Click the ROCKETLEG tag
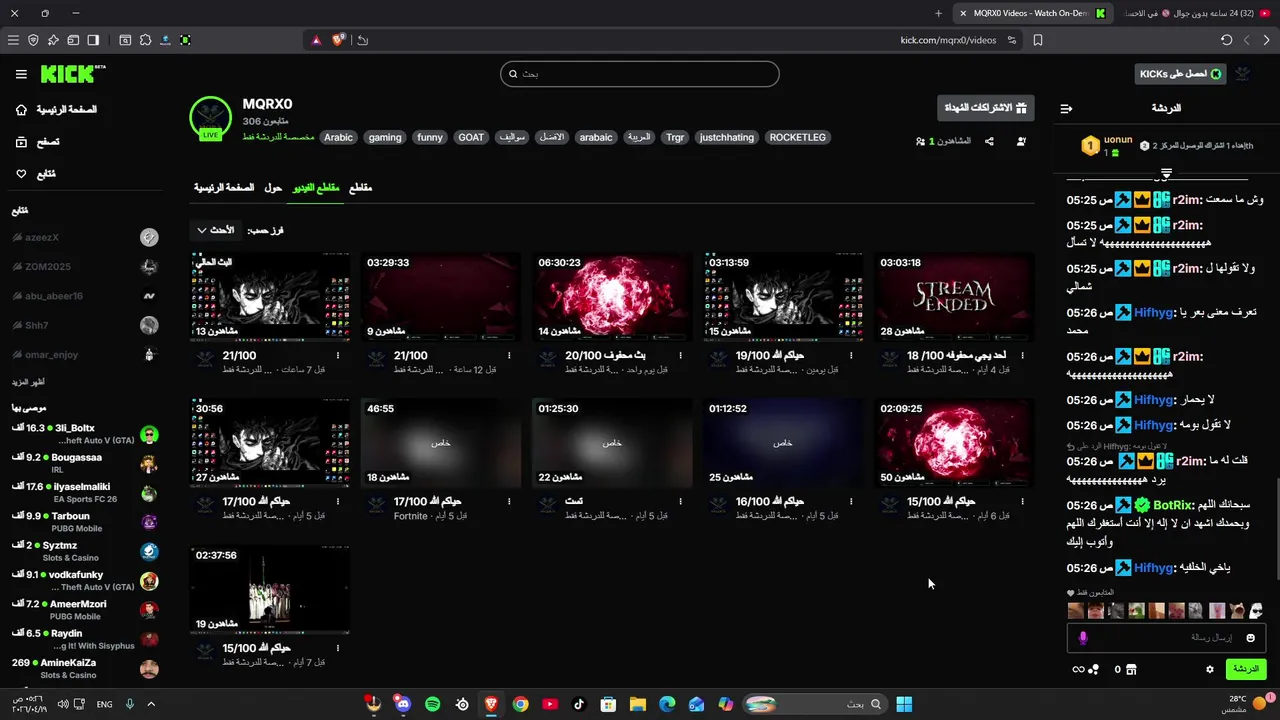This screenshot has width=1280, height=720. [797, 137]
